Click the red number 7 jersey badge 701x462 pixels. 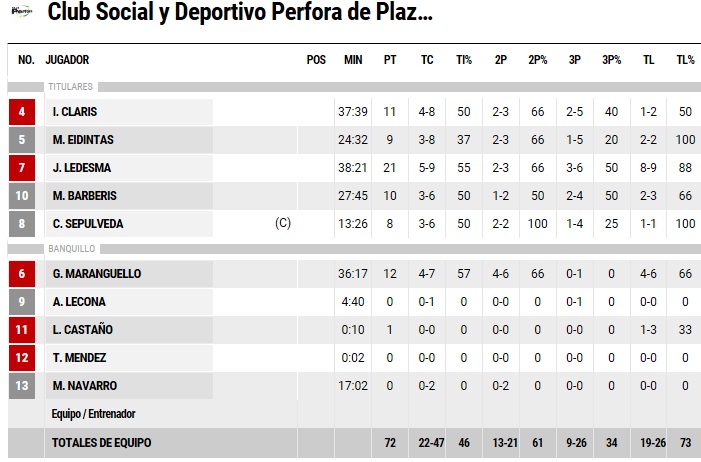(x=22, y=168)
